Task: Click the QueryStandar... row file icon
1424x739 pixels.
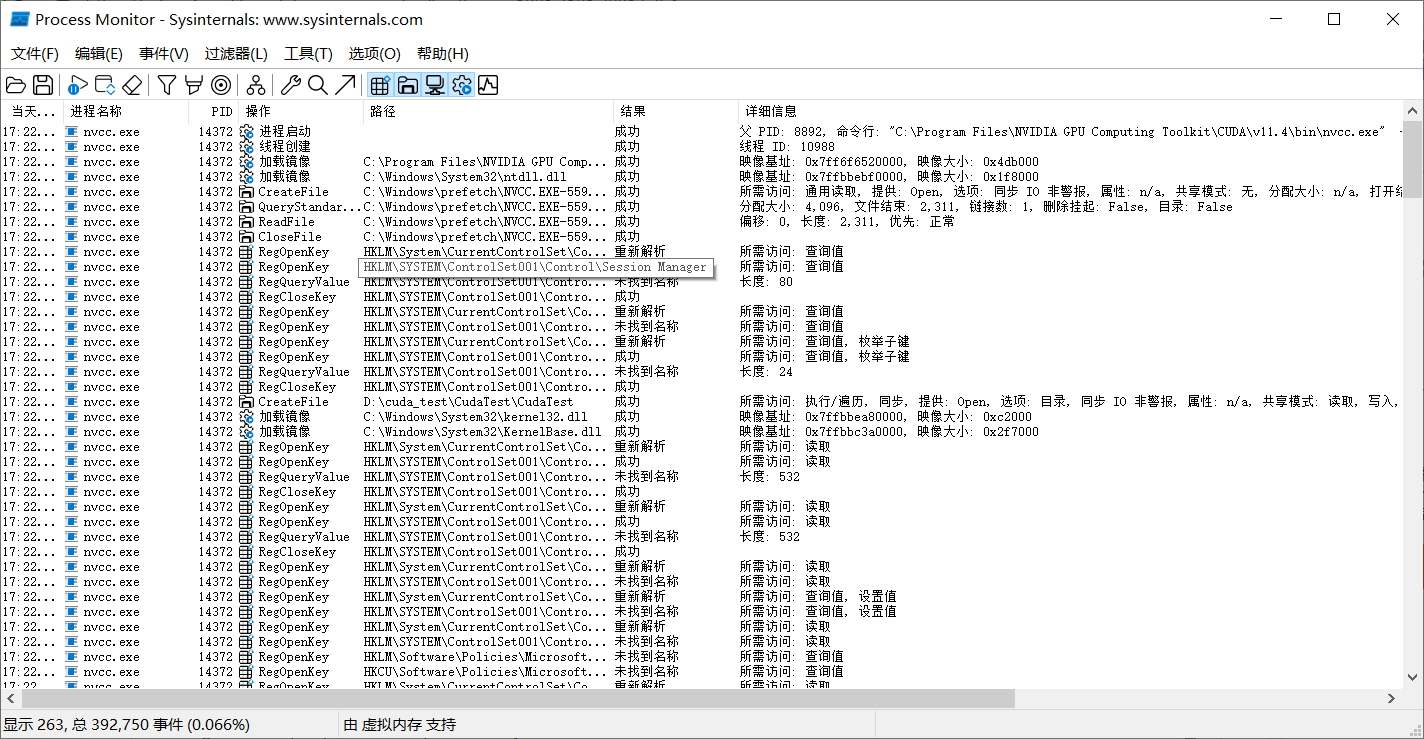Action: (247, 207)
